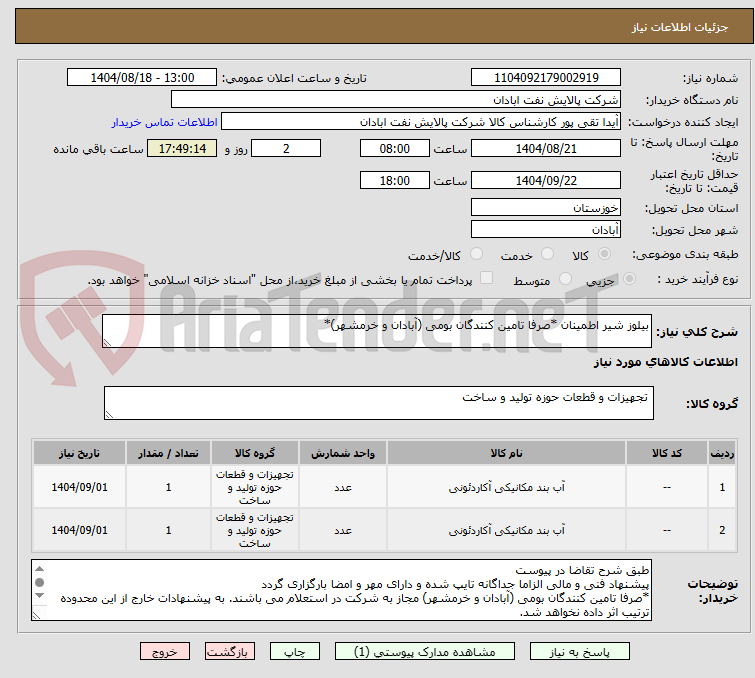Click the announcement date field 1404/08/18 - 13:00
755x678 pixels.
pos(142,78)
